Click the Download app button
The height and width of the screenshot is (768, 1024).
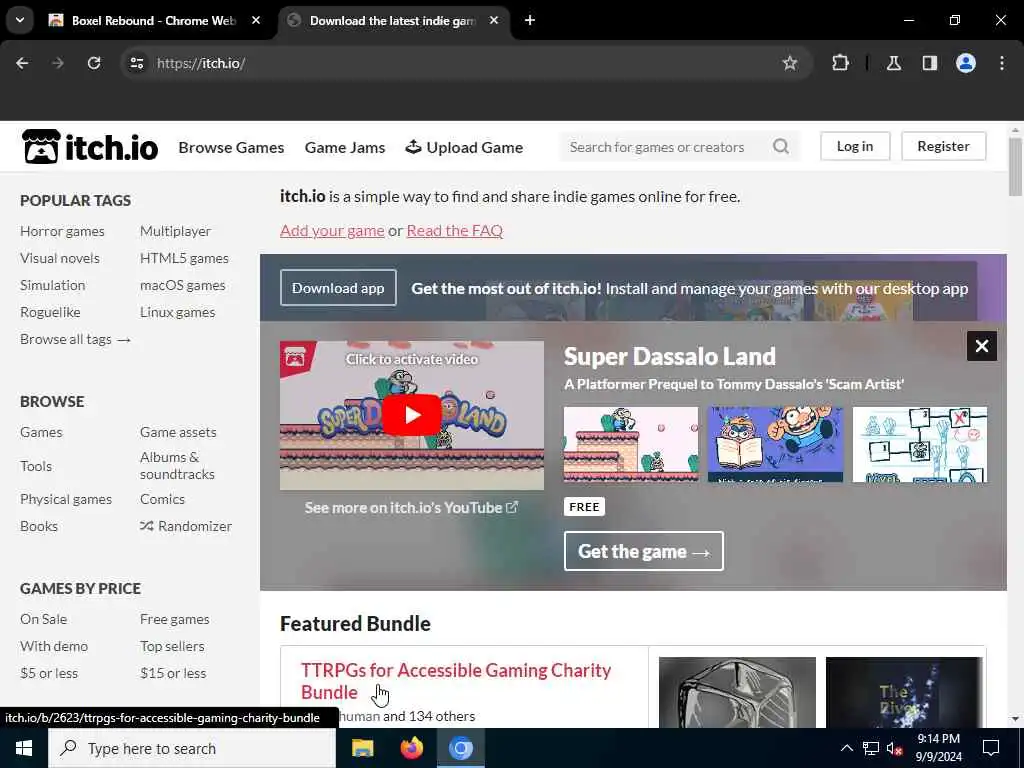338,288
